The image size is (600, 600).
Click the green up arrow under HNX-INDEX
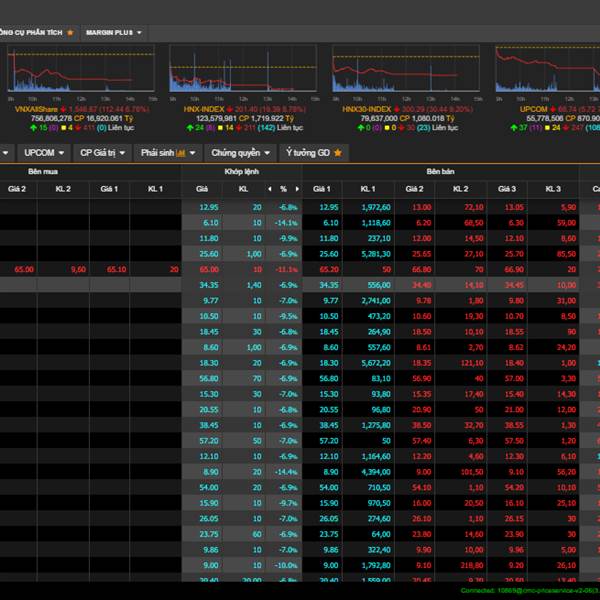click(x=190, y=128)
